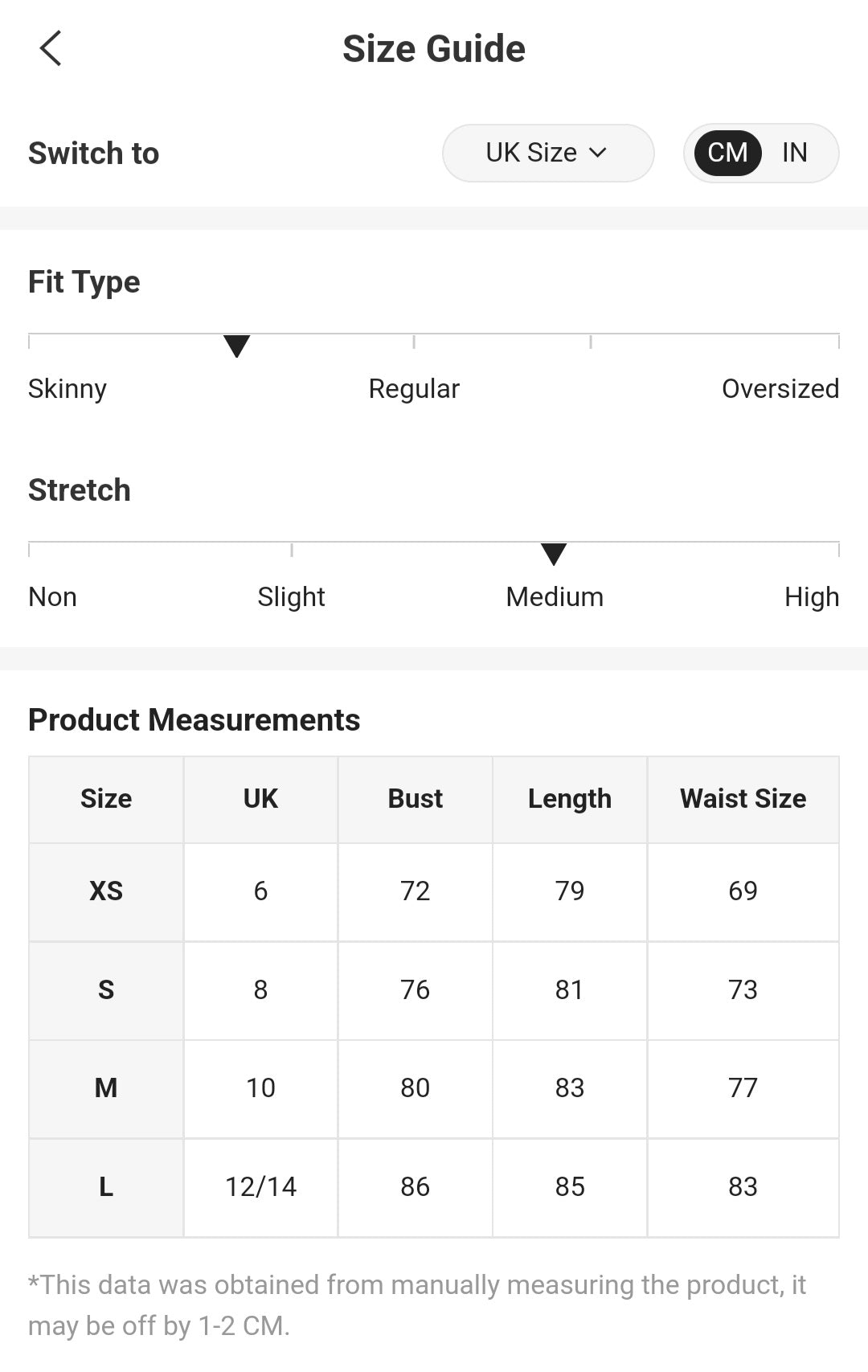Click the High stretch label
Image resolution: width=868 pixels, height=1372 pixels.
(812, 597)
